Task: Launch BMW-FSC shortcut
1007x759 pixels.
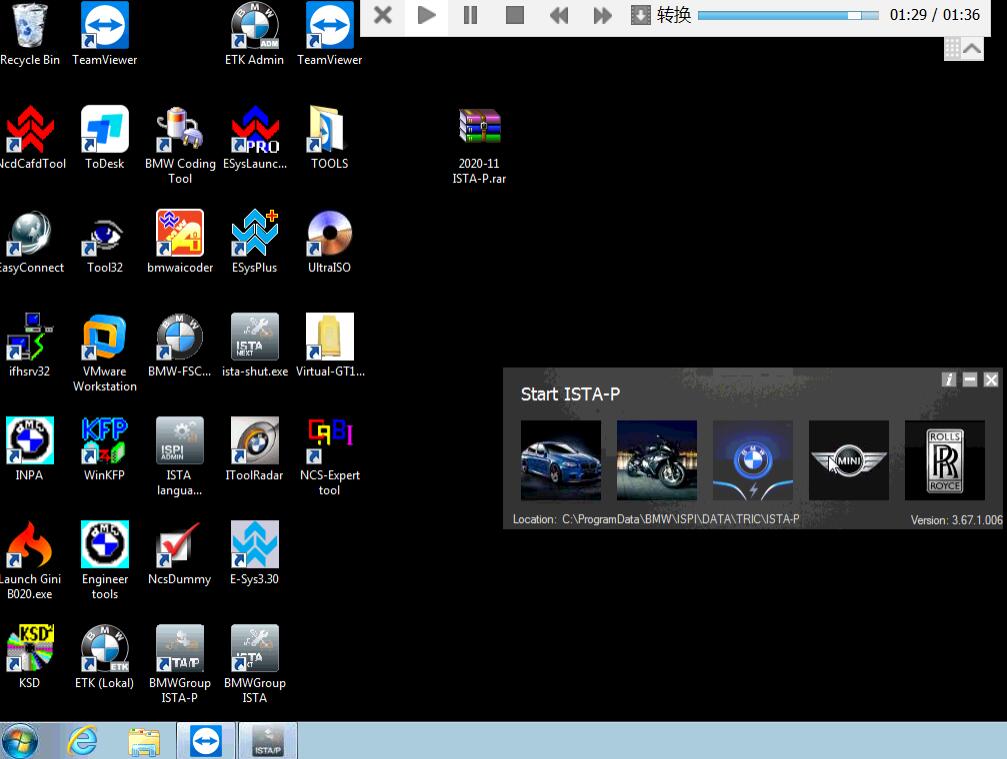Action: pos(180,346)
